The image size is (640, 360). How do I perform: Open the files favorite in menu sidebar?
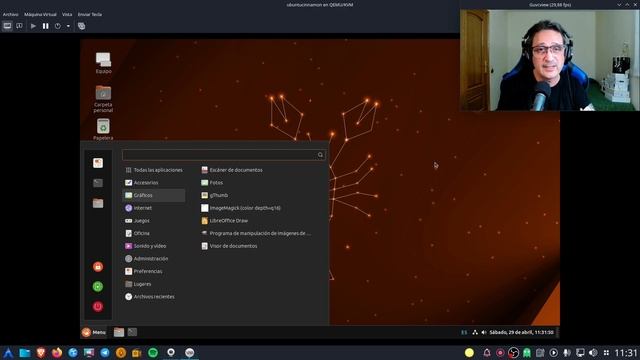(x=98, y=203)
